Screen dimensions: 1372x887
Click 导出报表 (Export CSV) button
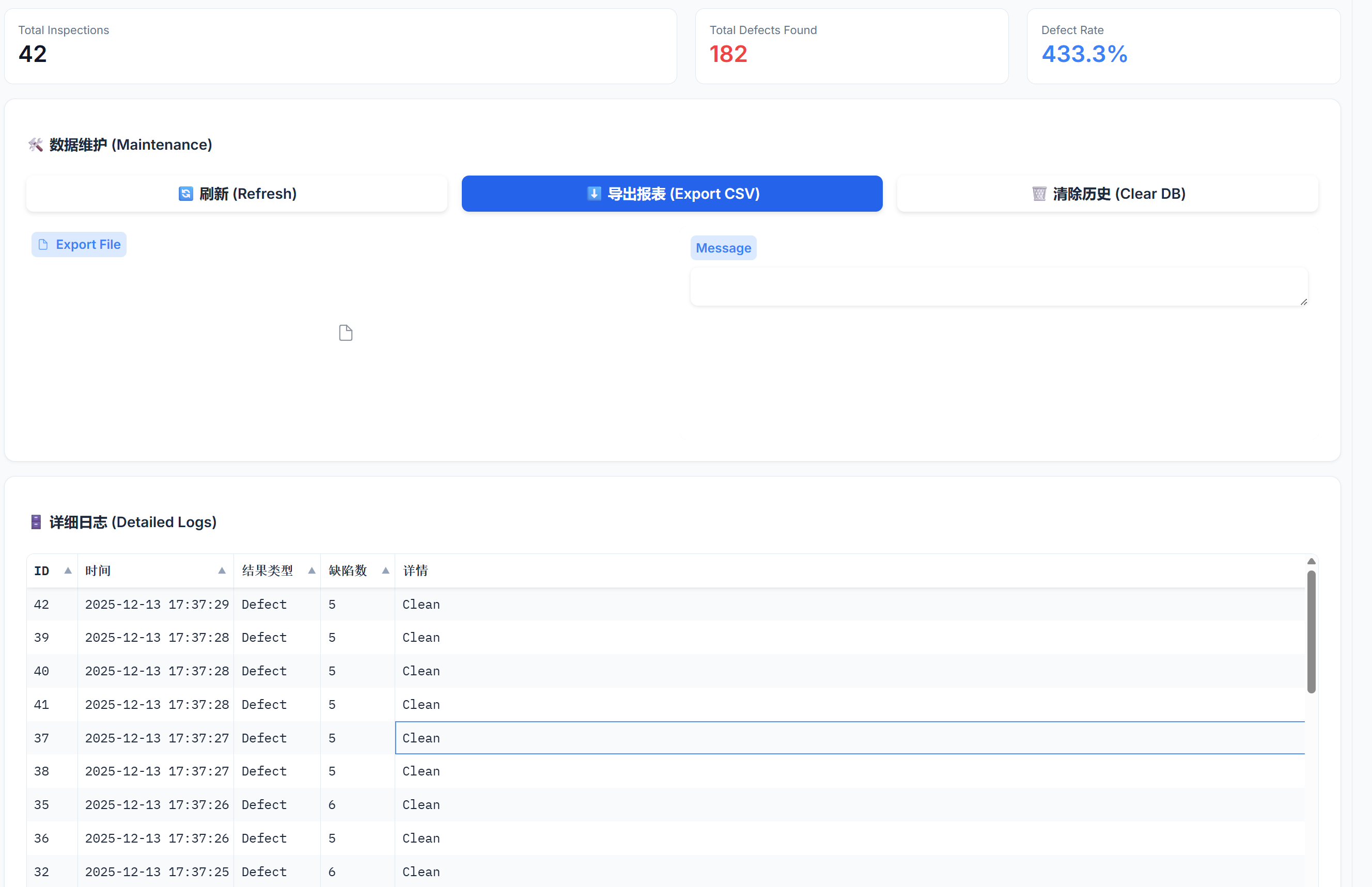pos(672,194)
